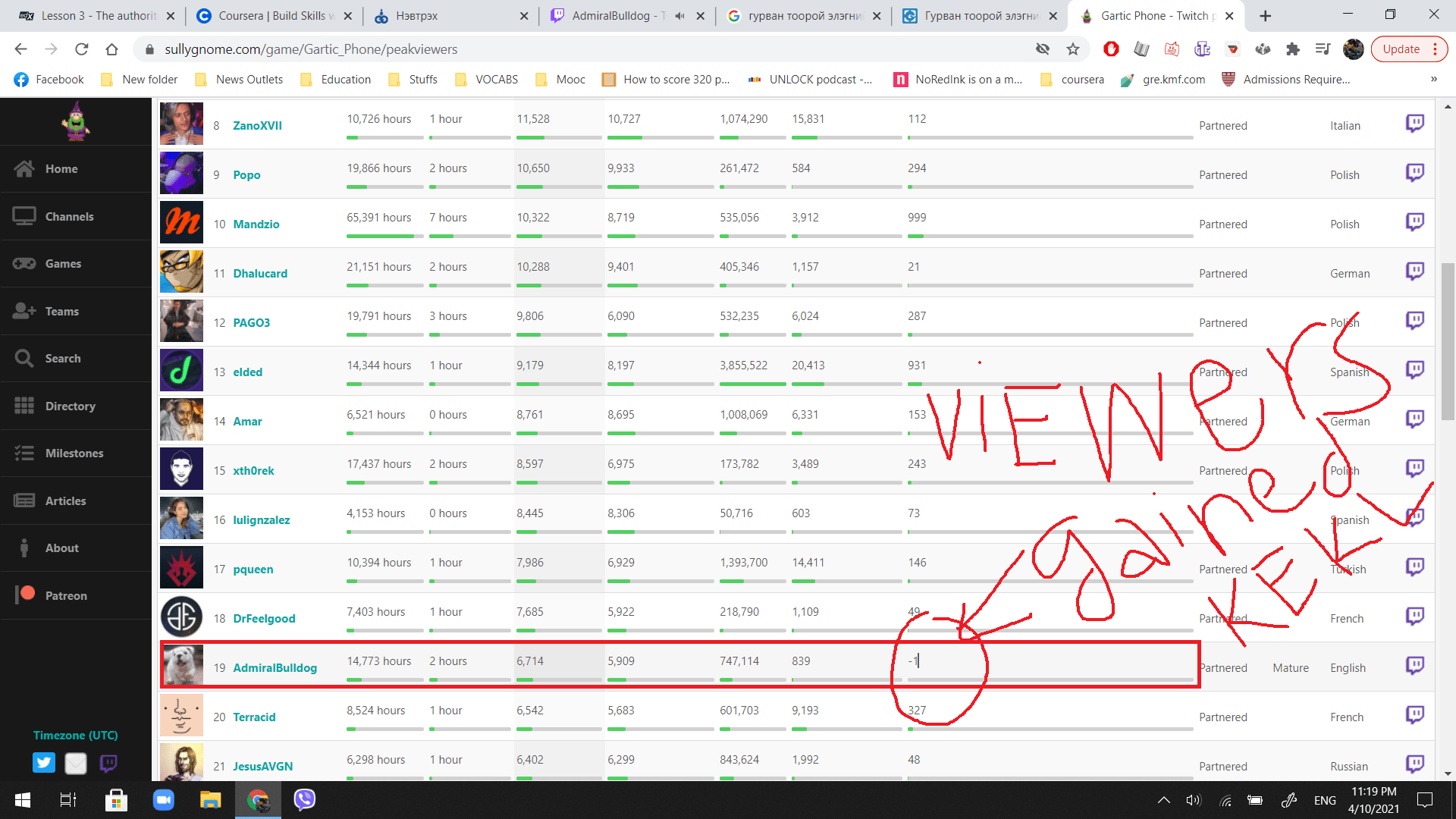Click the page's vertical scrollbar thumb
This screenshot has height=819, width=1456.
click(1448, 341)
